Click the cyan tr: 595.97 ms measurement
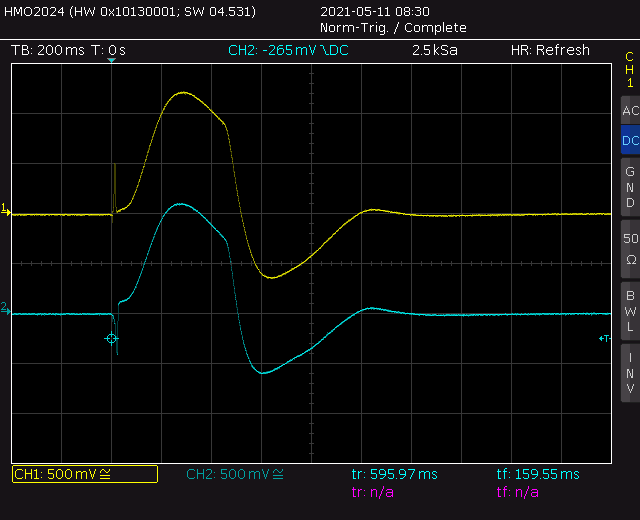The width and height of the screenshot is (640, 520). [394, 474]
